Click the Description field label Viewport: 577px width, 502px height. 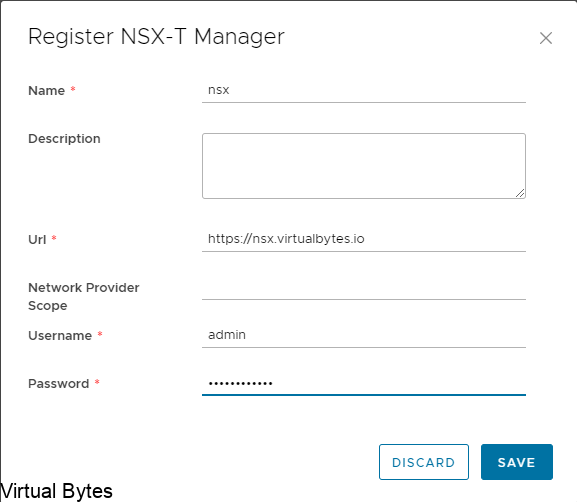[x=64, y=139]
